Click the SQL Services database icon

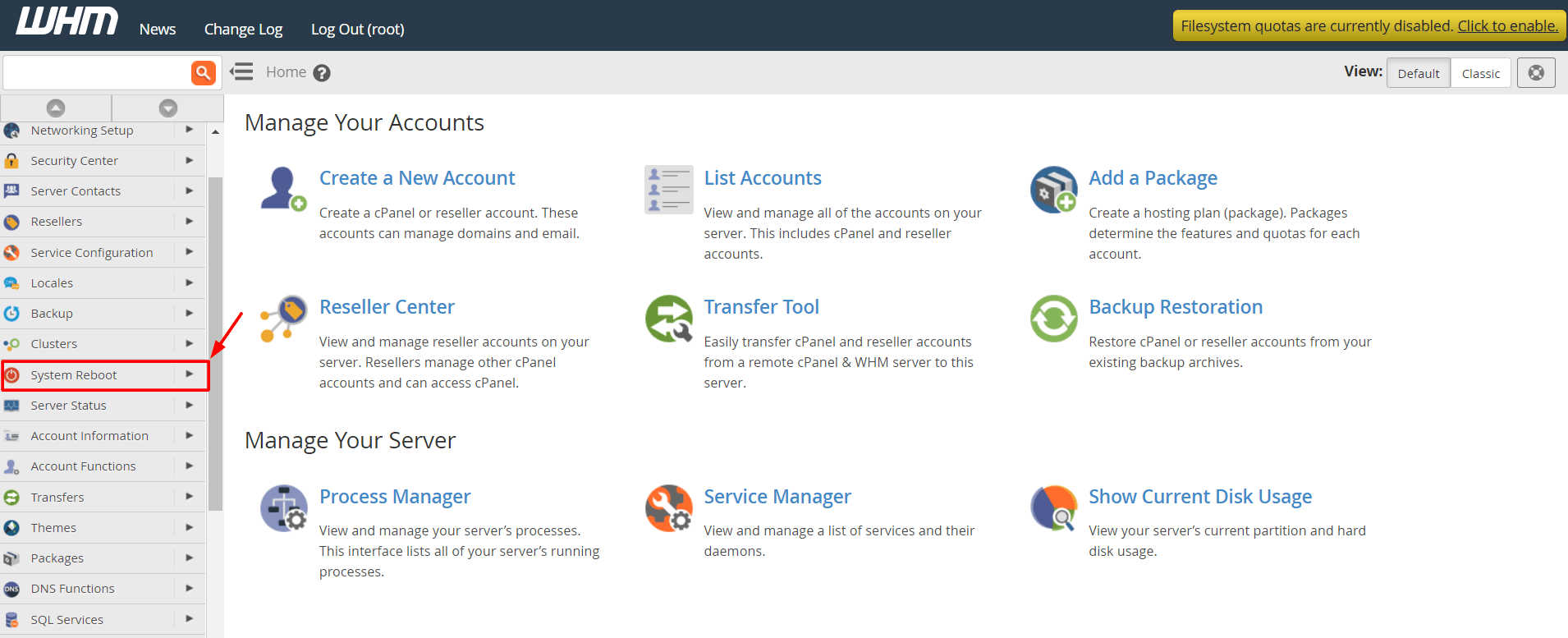tap(11, 619)
